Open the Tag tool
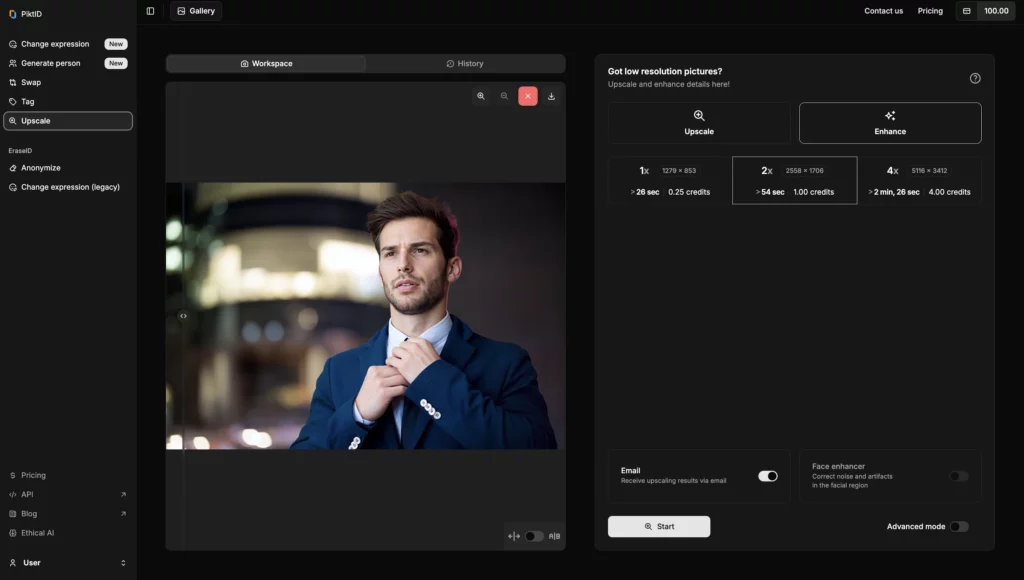This screenshot has height=580, width=1024. [28, 101]
